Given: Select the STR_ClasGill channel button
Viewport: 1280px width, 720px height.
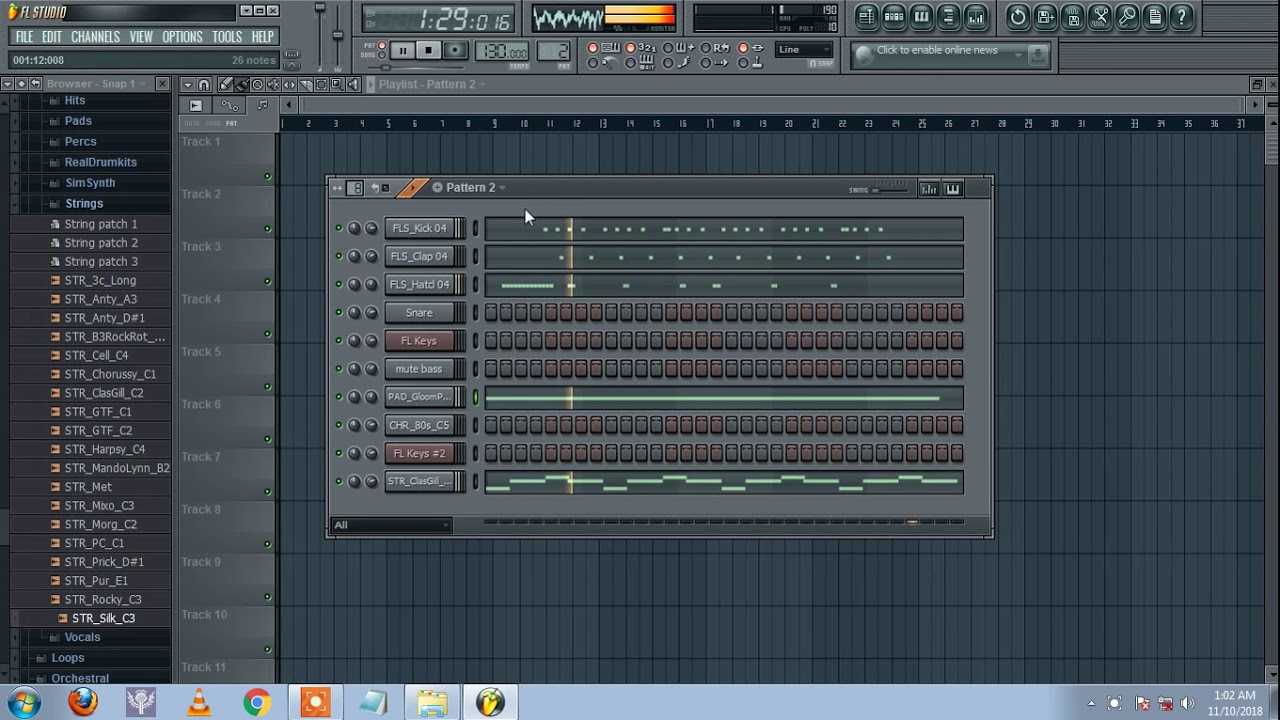Looking at the screenshot, I should 419,482.
